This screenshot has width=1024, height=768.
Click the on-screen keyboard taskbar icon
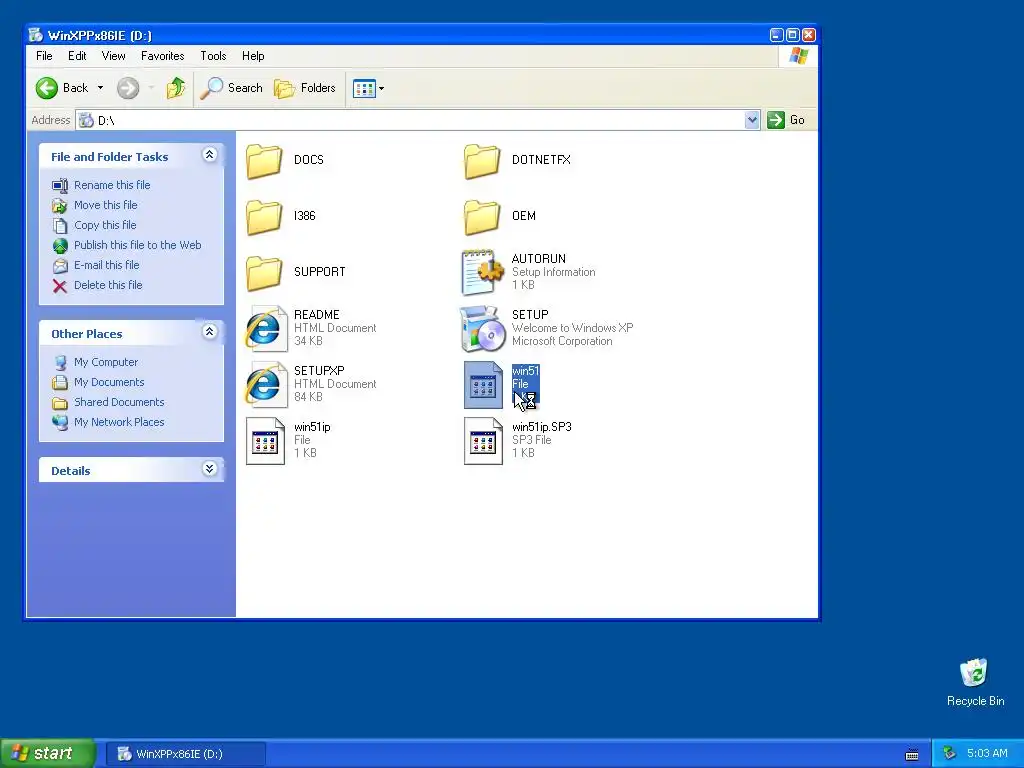tap(912, 755)
